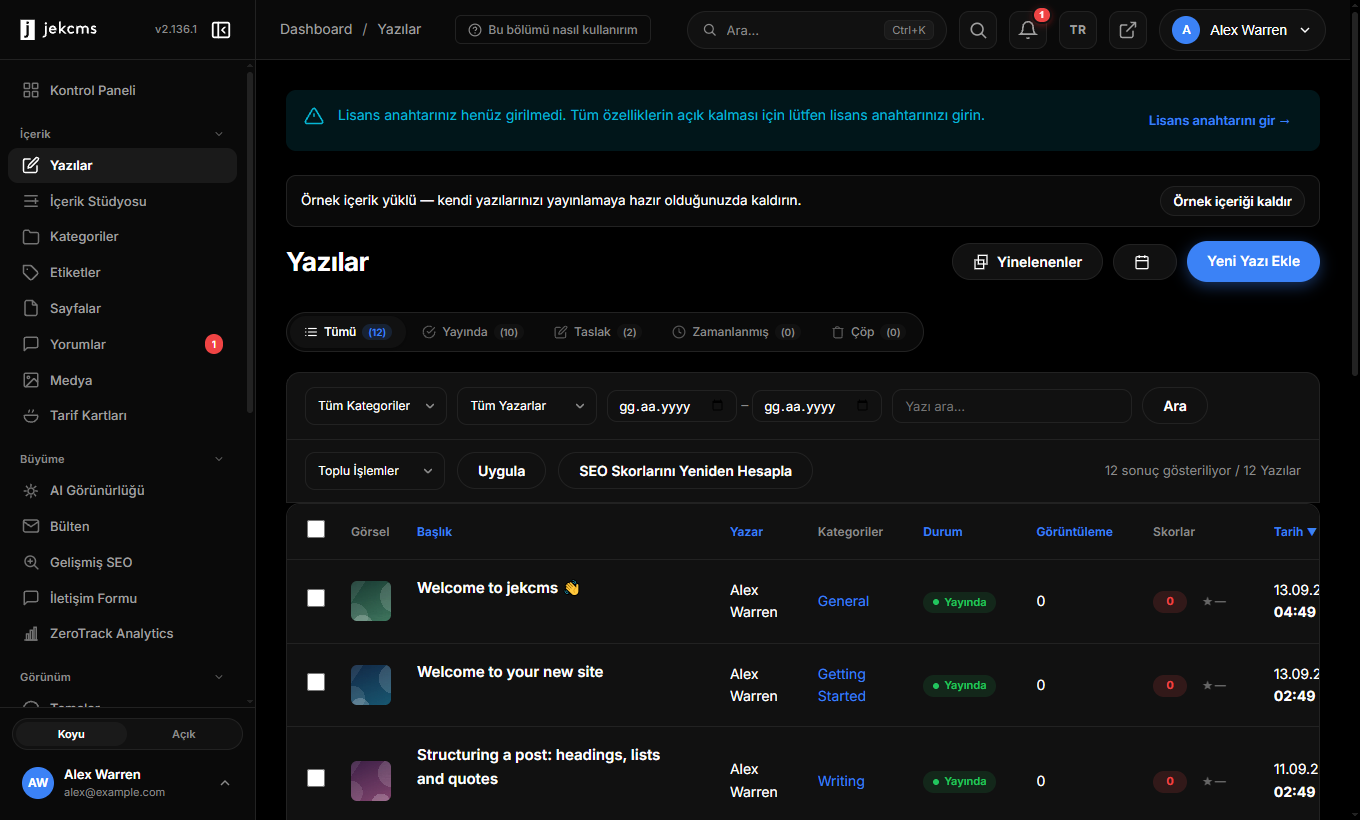Click Yeni Yazı Ekle button
1360x820 pixels.
tap(1253, 261)
